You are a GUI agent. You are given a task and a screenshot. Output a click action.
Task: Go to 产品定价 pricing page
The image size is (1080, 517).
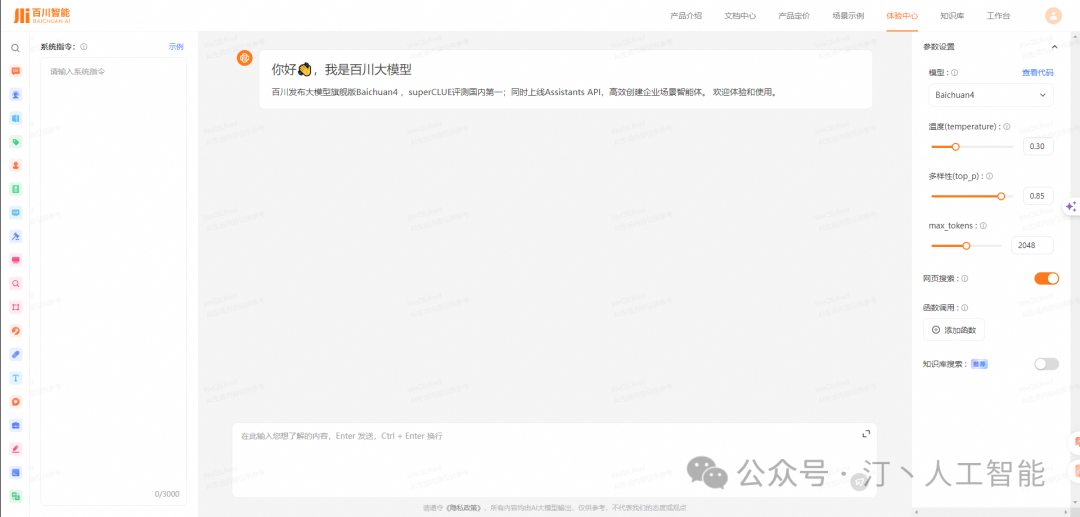click(x=794, y=16)
